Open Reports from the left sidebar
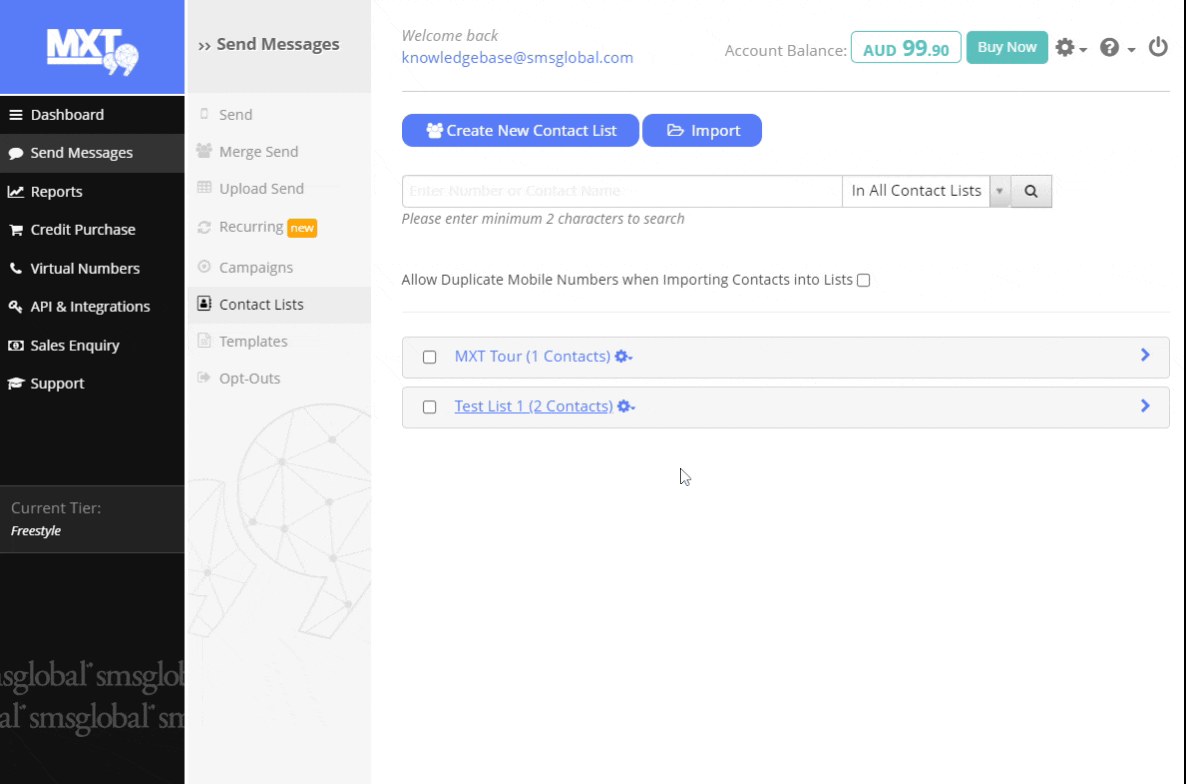 (56, 192)
